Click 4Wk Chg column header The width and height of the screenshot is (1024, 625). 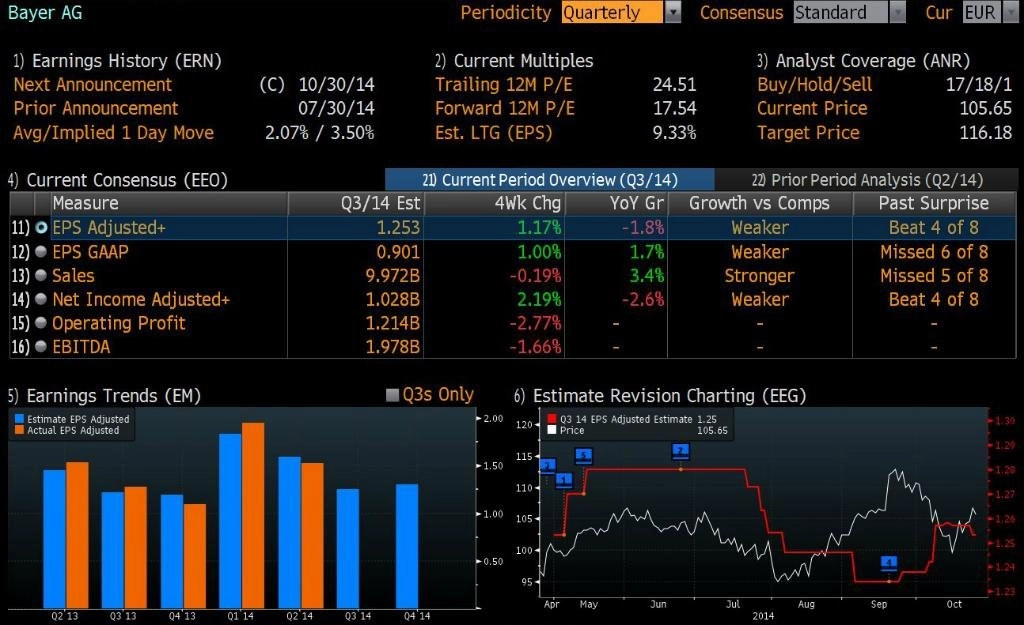[494, 203]
